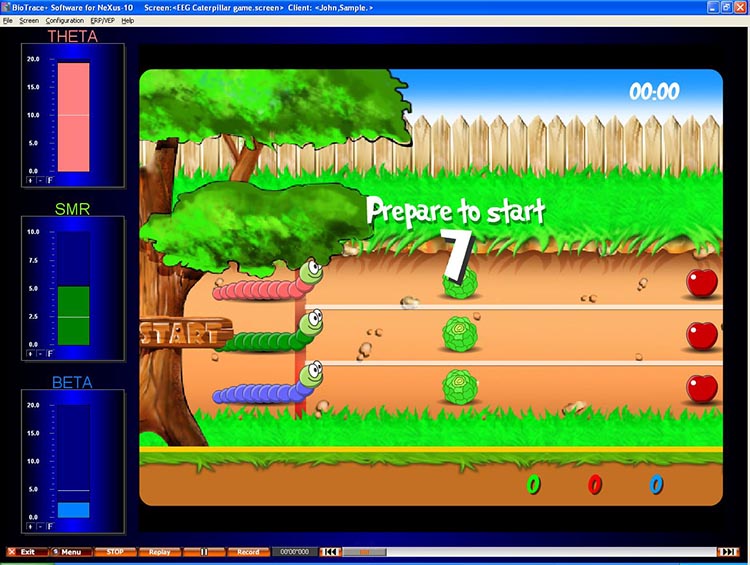Open the Configuration menu
This screenshot has height=565, width=750.
[x=65, y=21]
